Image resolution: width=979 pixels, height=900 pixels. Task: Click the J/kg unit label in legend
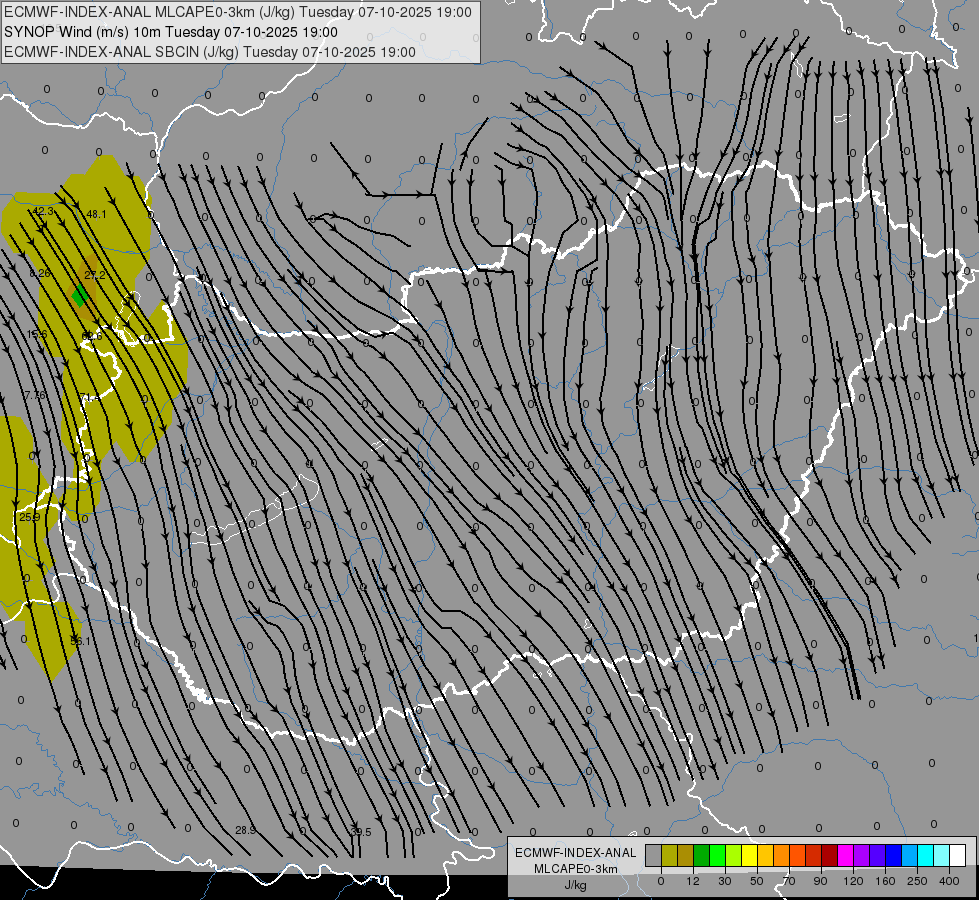tap(575, 885)
